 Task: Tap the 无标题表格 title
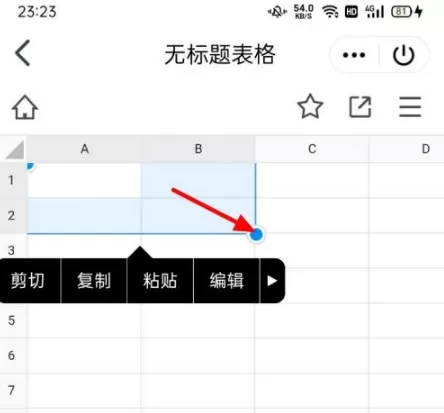pyautogui.click(x=220, y=55)
